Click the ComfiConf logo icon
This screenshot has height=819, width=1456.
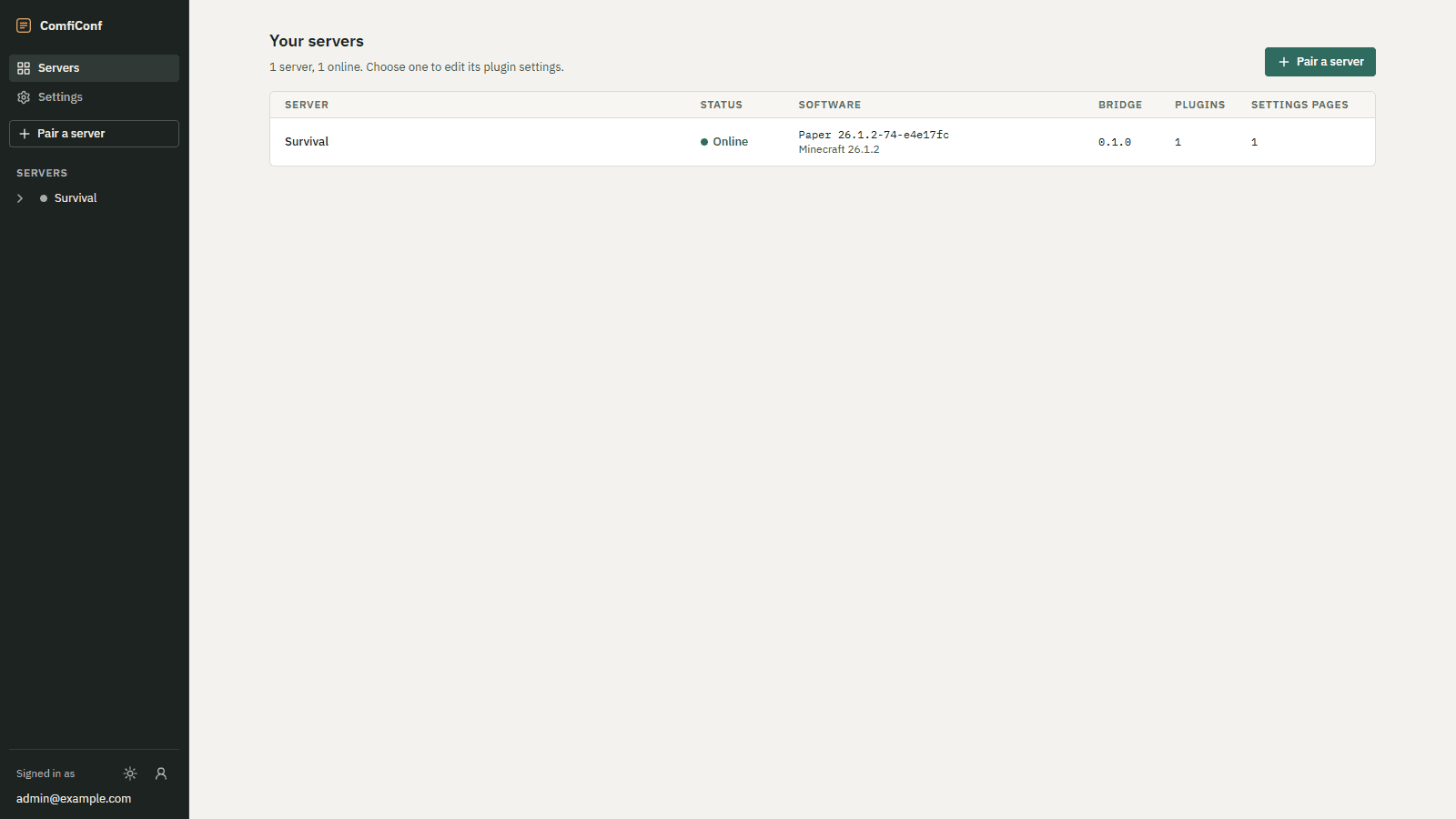[x=24, y=25]
